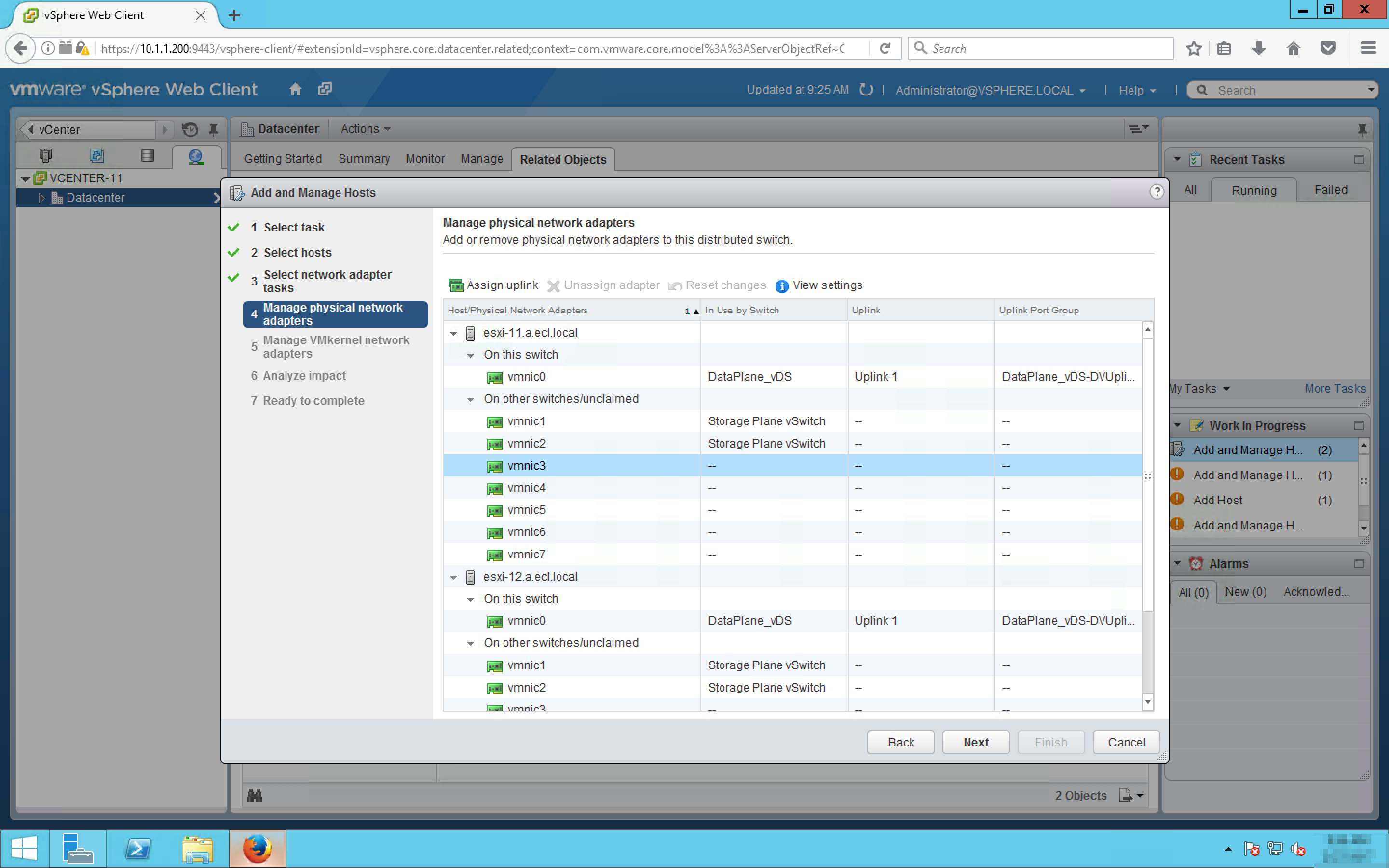Open Administrator@VSPHERE.LOCAL user menu
Viewport: 1389px width, 868px height.
990,90
